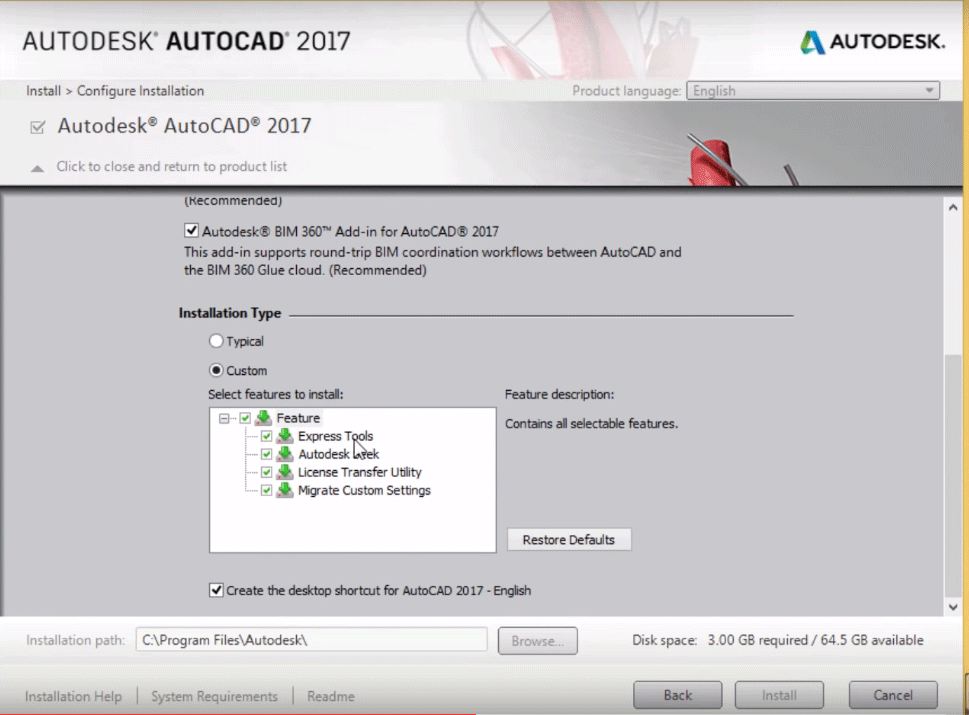Viewport: 969px width, 715px height.
Task: Select the Typical installation radio button
Action: 216,341
